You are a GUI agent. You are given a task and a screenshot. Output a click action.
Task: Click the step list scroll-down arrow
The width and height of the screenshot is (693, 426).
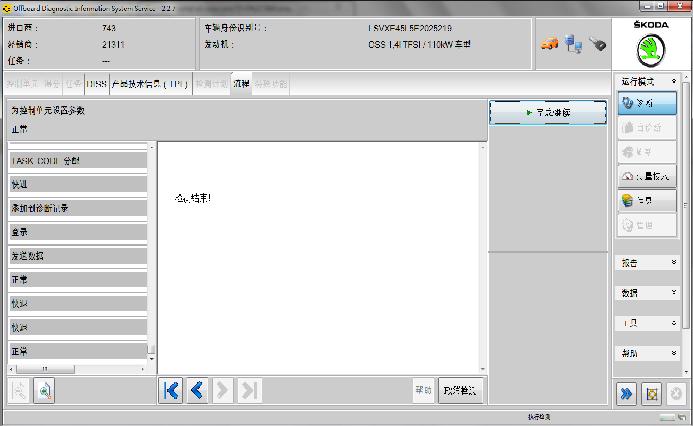click(x=152, y=359)
